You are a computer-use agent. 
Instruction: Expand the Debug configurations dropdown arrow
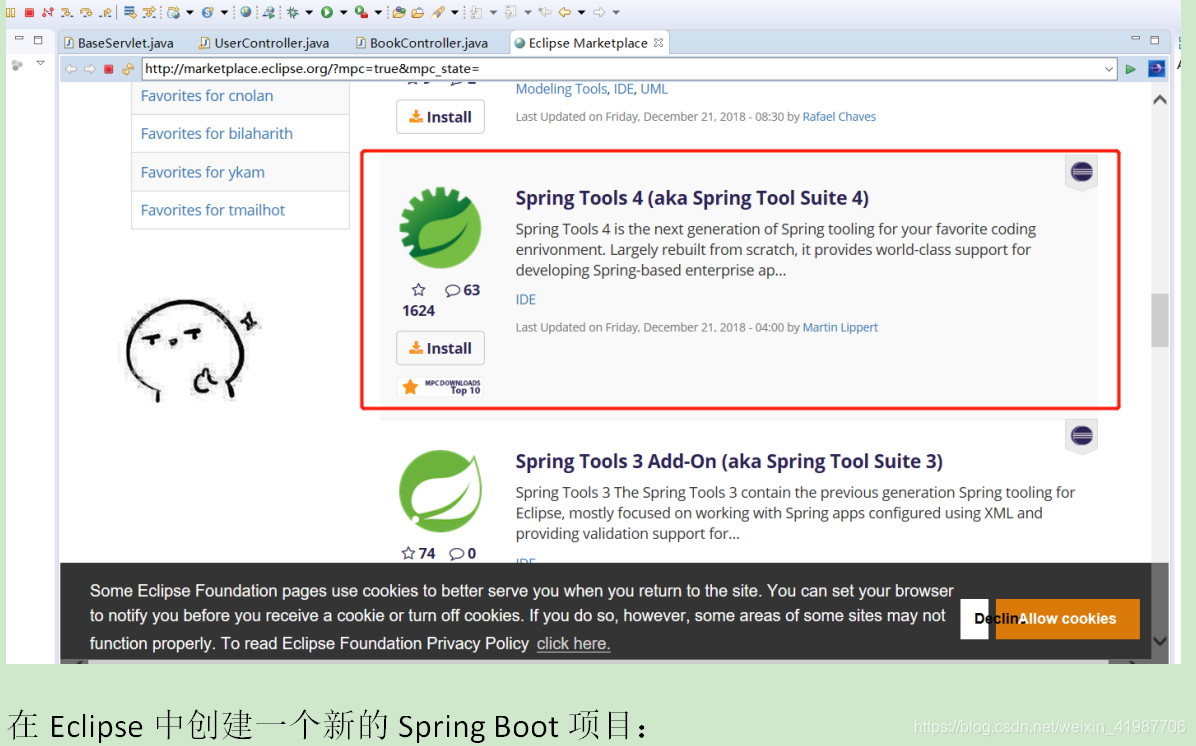pyautogui.click(x=309, y=12)
